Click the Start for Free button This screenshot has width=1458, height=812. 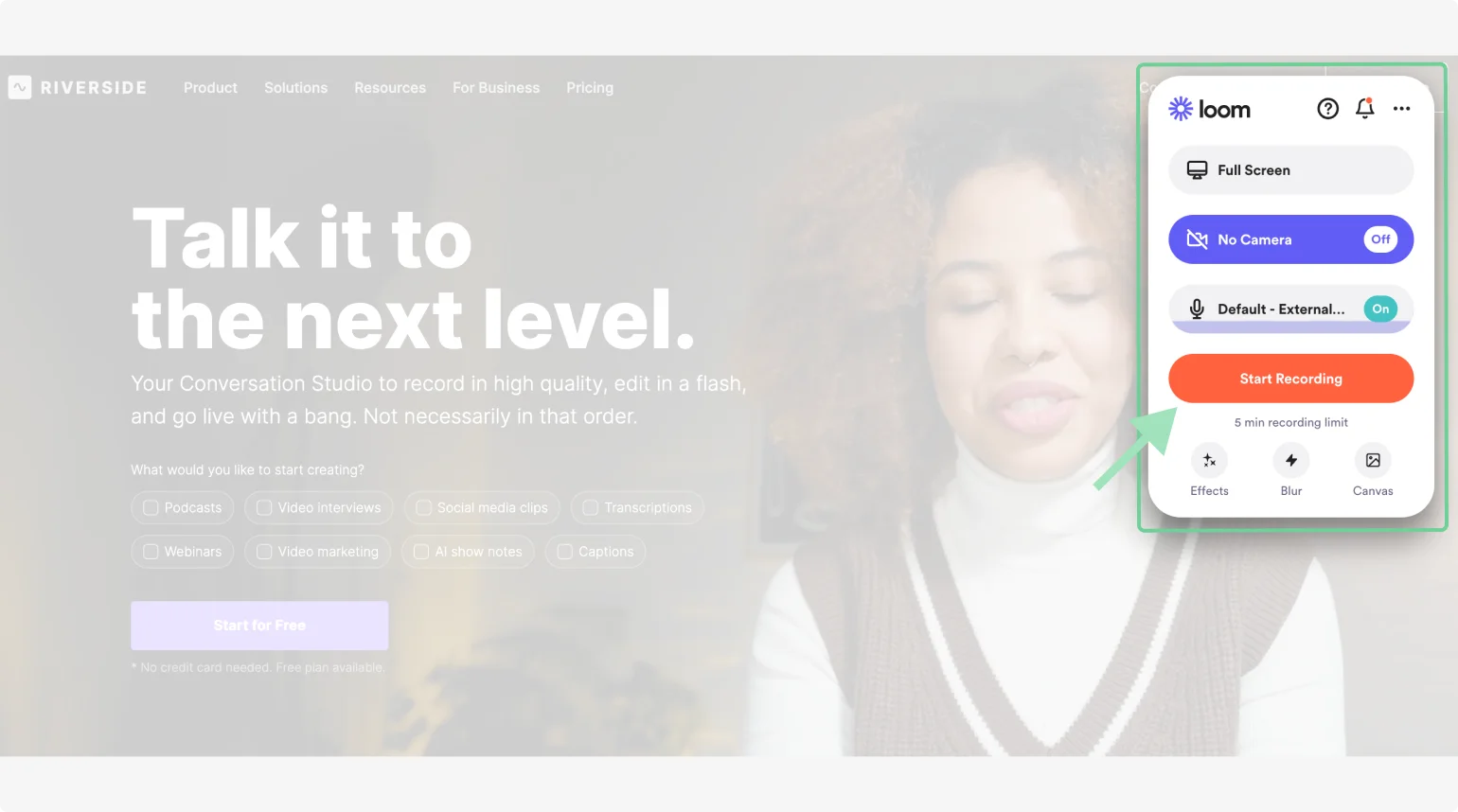point(259,626)
